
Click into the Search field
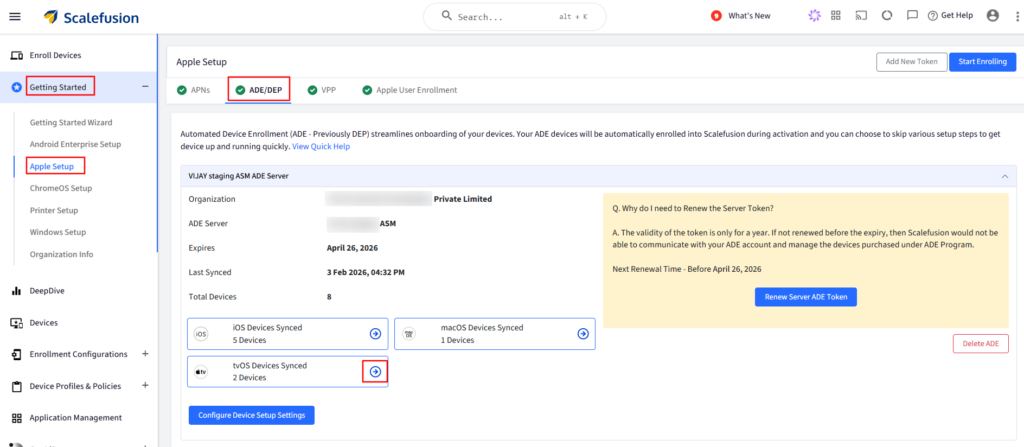(x=515, y=16)
